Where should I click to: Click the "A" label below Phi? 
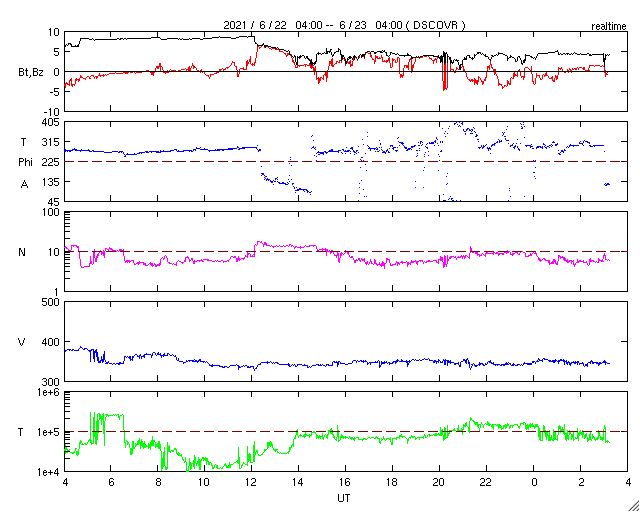(x=24, y=185)
